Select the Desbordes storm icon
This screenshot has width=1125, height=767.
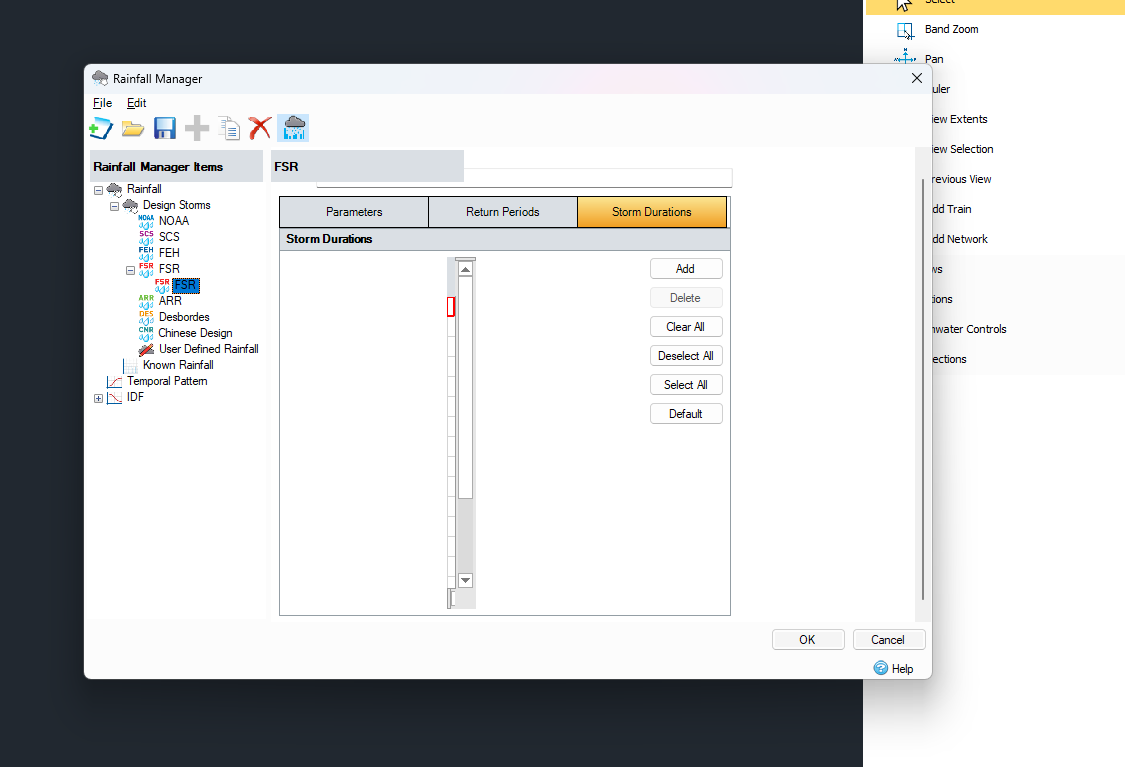[146, 316]
